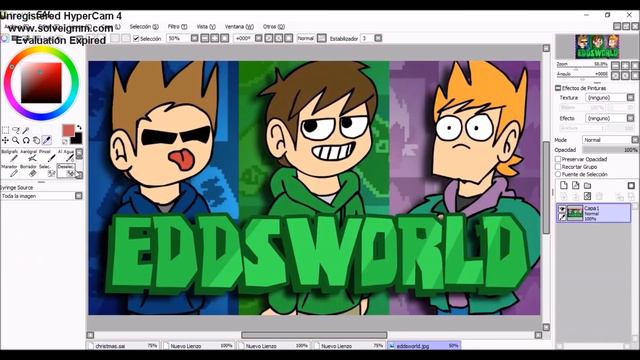Open the Selección menu
Viewport: 640px width, 360px height.
click(x=144, y=27)
